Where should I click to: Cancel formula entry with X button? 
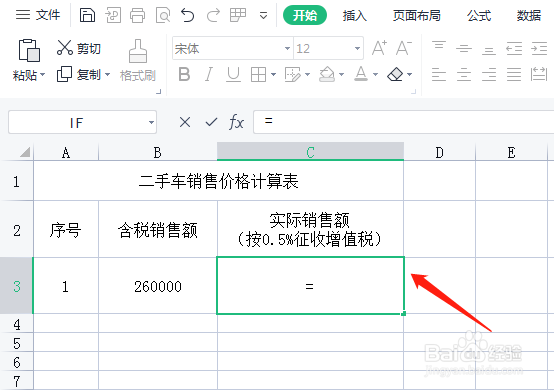pos(185,122)
